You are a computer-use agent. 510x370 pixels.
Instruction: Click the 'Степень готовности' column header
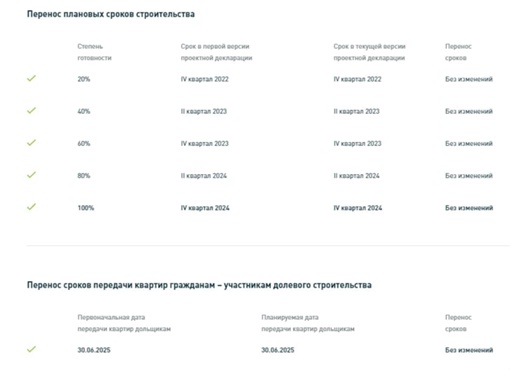(x=94, y=52)
